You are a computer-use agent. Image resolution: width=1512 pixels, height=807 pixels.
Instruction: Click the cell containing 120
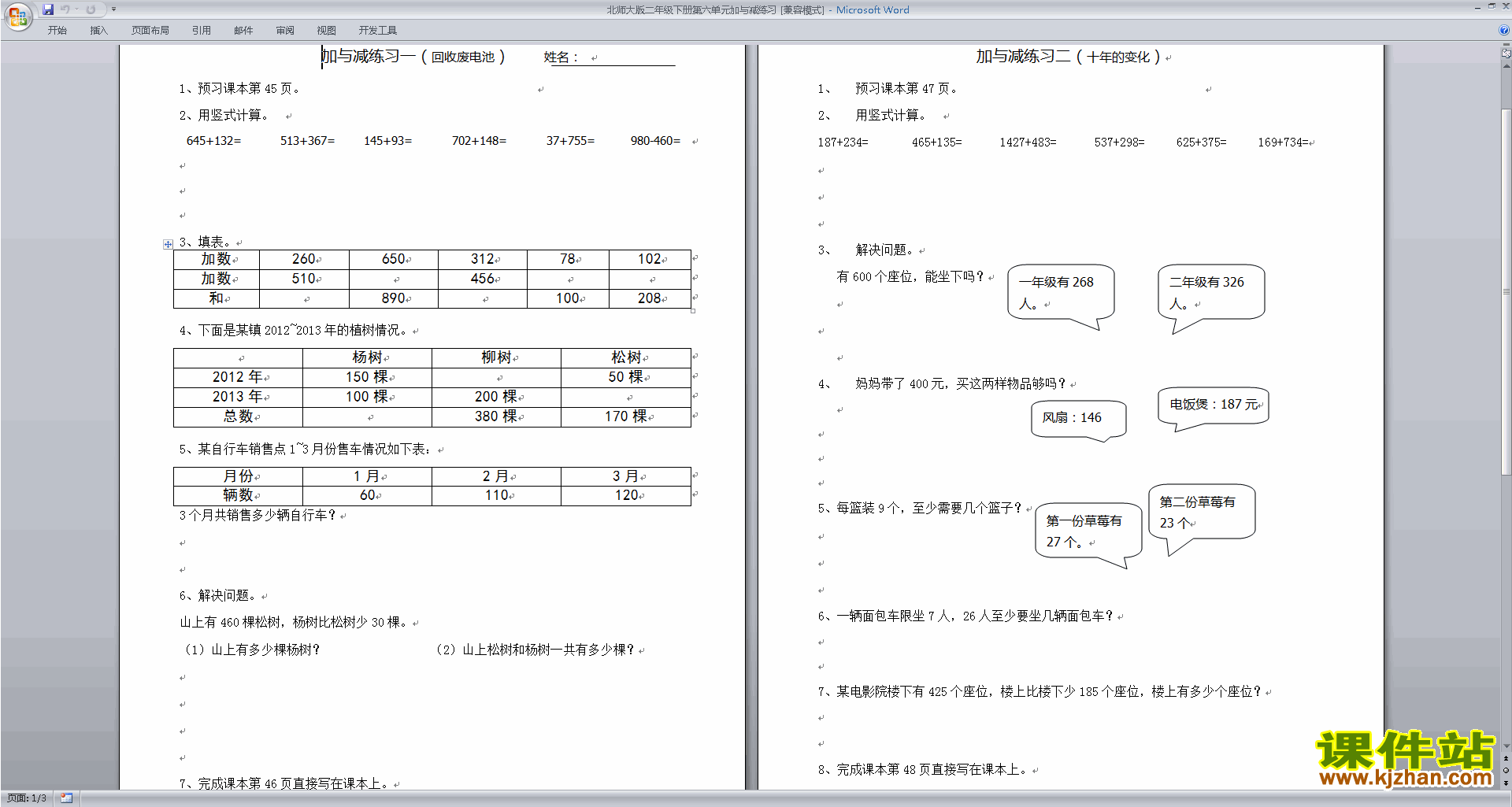coord(626,495)
